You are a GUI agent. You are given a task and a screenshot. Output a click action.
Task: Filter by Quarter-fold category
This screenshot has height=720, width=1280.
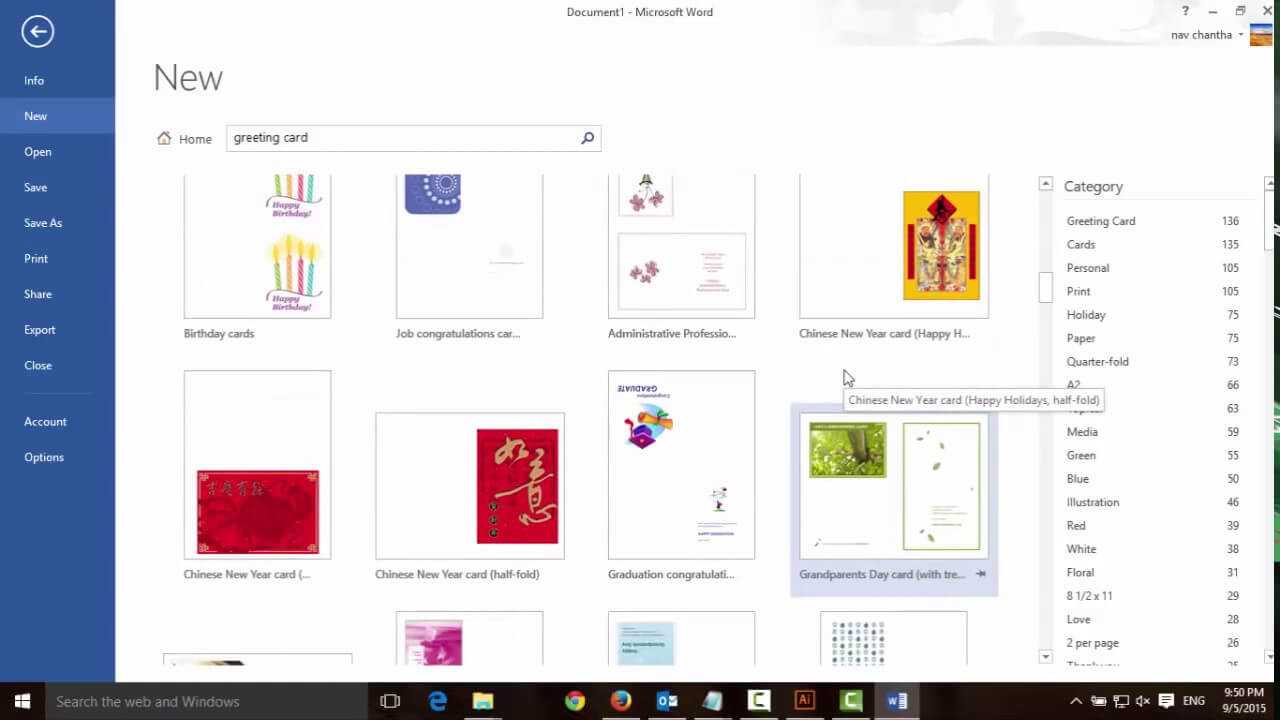click(x=1152, y=362)
